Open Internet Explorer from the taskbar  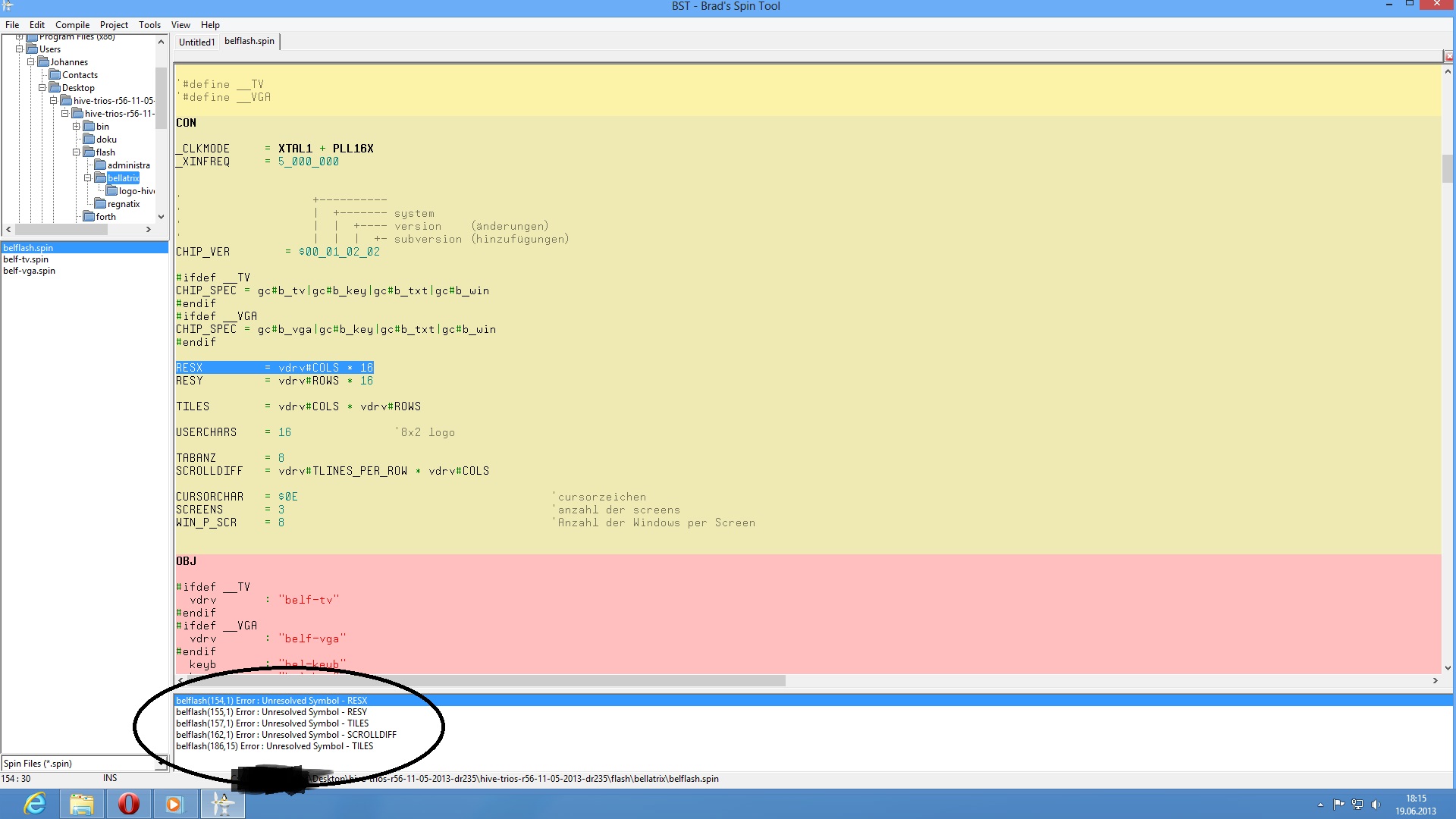click(x=35, y=804)
